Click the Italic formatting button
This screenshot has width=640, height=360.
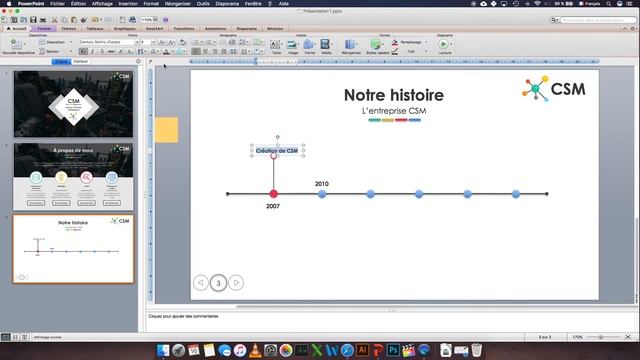point(93,51)
